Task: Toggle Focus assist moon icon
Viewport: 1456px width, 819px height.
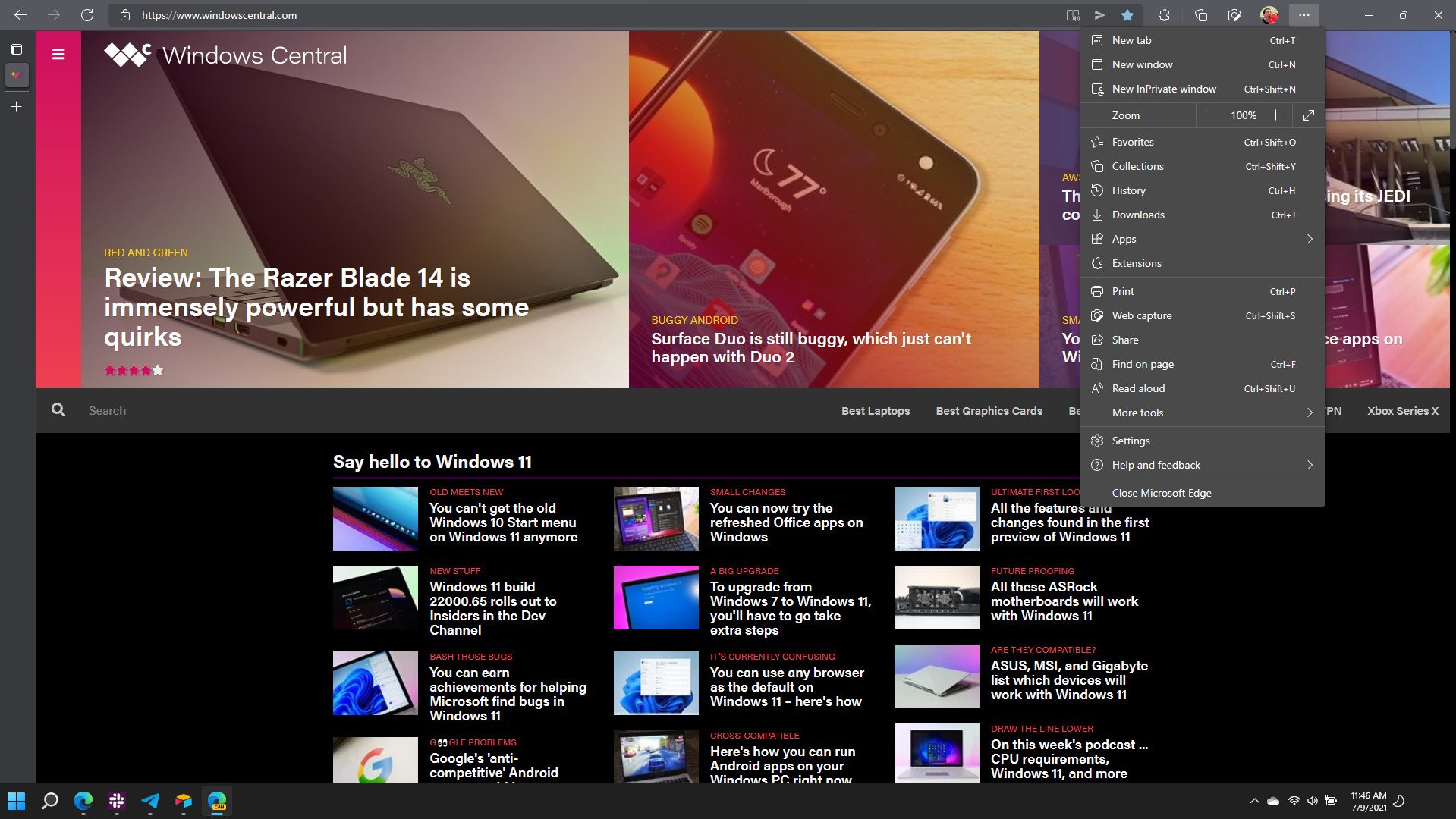Action: coord(1400,801)
